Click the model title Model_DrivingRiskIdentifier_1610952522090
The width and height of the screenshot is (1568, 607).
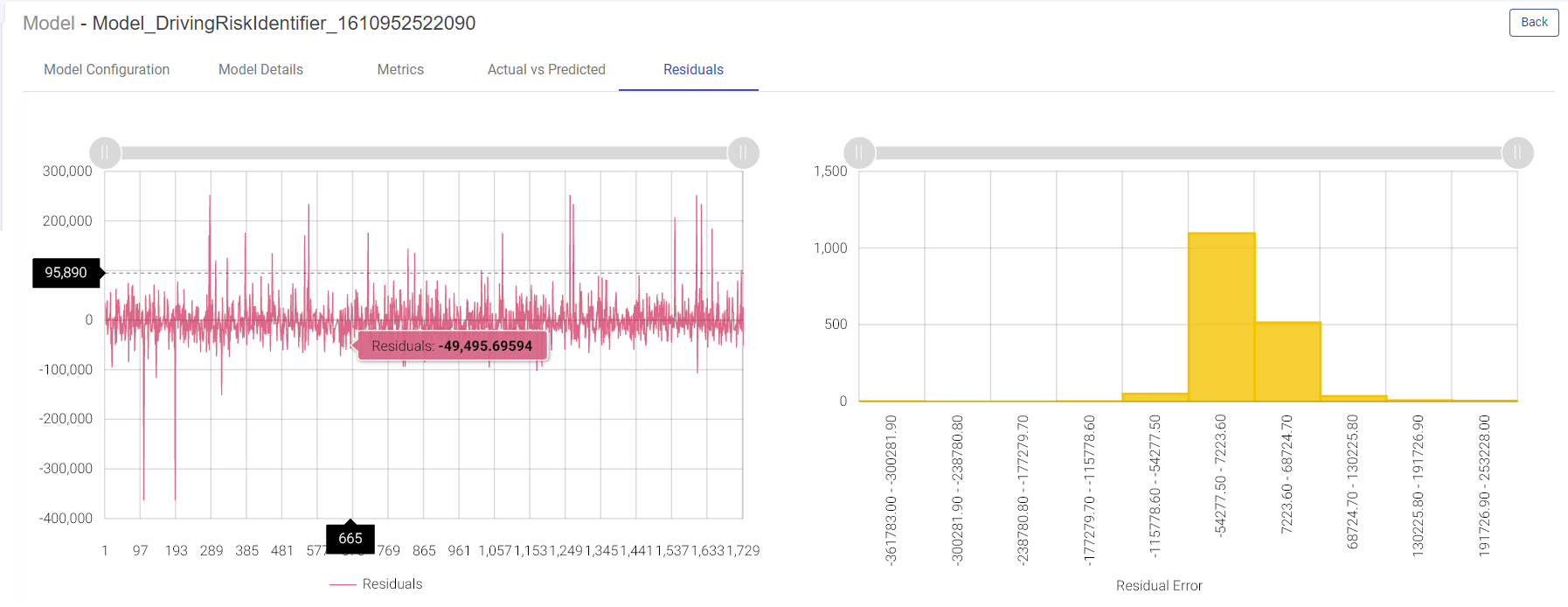click(284, 24)
